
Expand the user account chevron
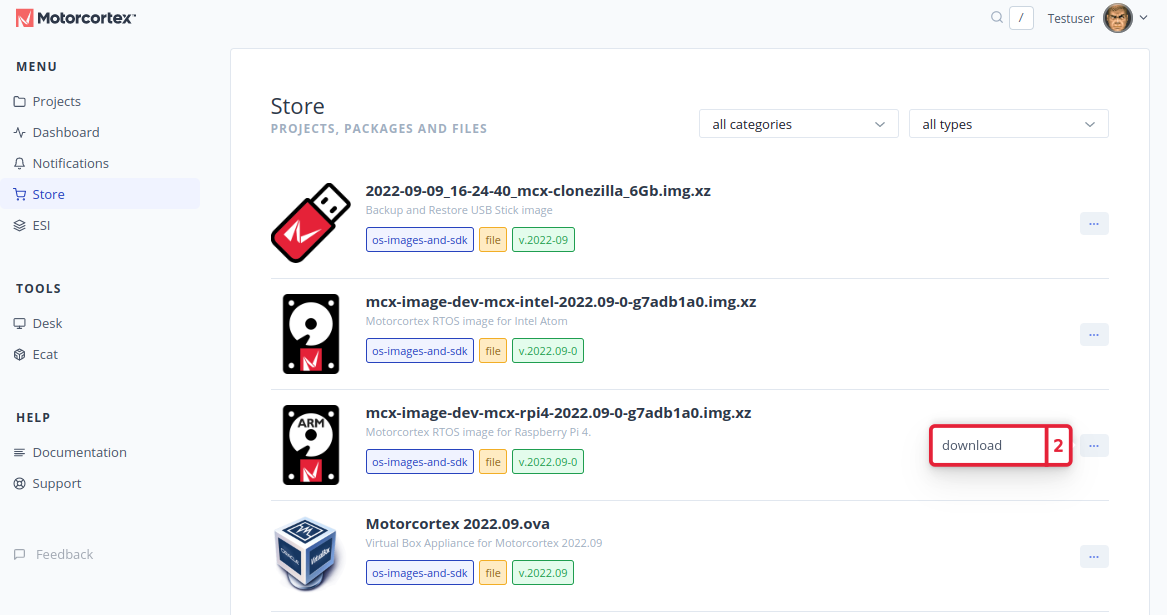click(x=1143, y=18)
